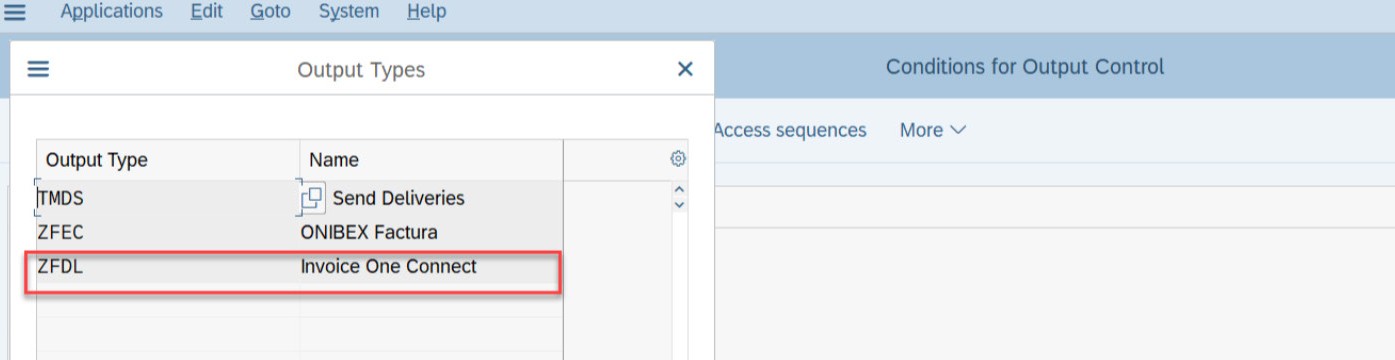Expand the More dropdown

point(933,130)
